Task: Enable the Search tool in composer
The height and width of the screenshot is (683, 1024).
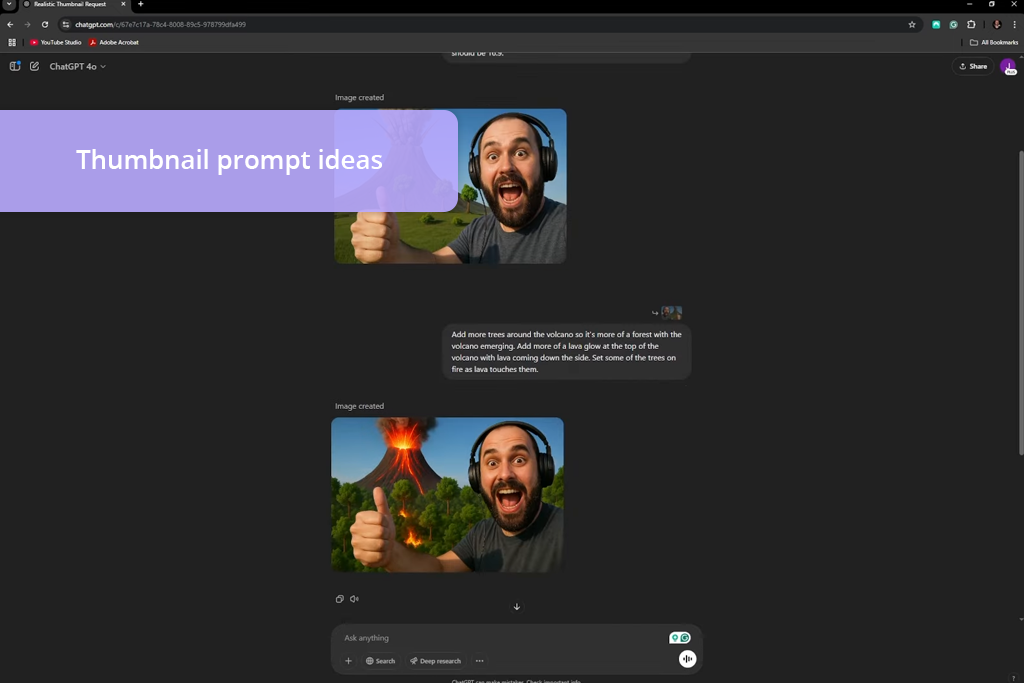Action: tap(380, 661)
